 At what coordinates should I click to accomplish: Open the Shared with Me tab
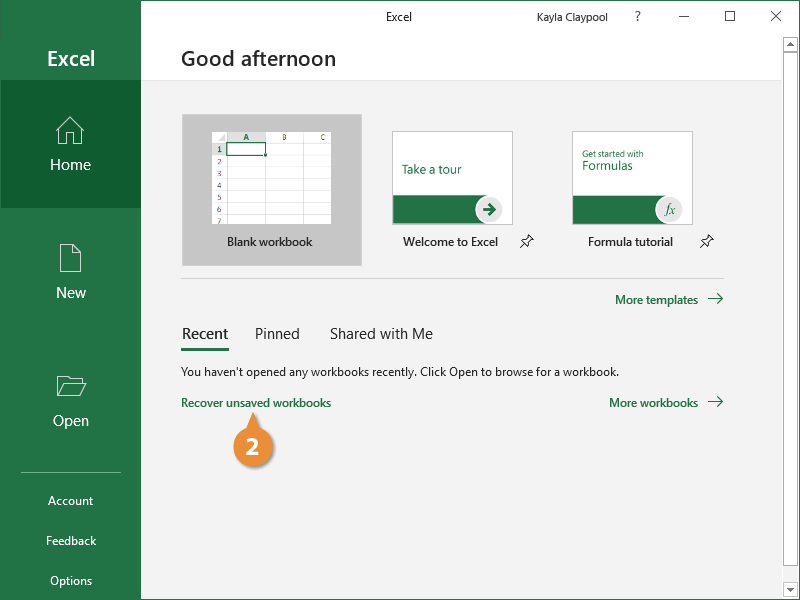click(x=380, y=334)
